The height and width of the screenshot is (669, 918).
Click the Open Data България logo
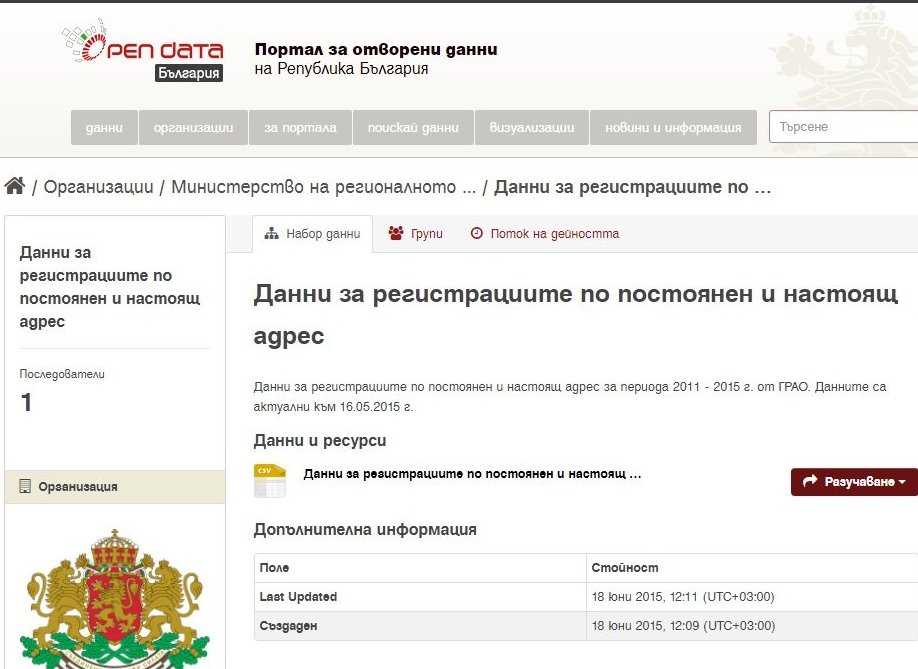(x=142, y=50)
